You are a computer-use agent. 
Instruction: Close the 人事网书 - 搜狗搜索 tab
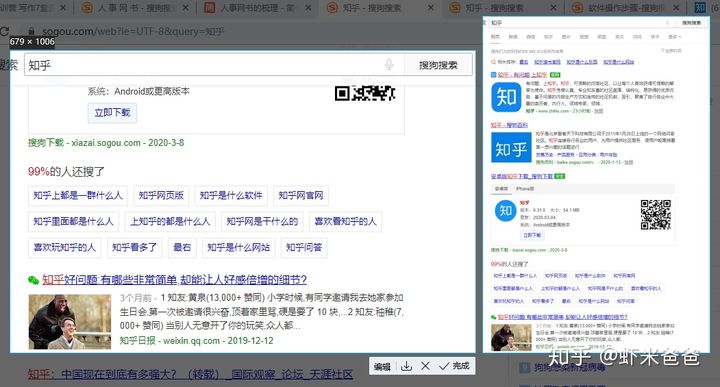click(186, 8)
